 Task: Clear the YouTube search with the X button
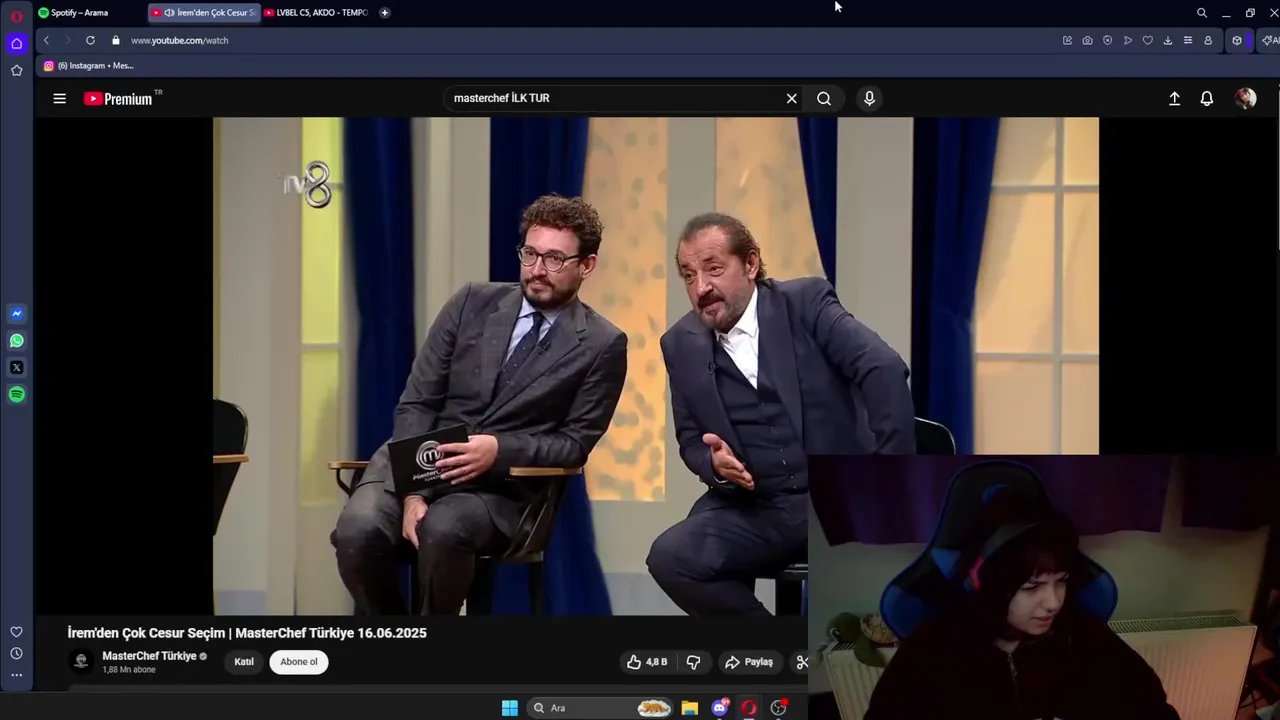click(792, 98)
